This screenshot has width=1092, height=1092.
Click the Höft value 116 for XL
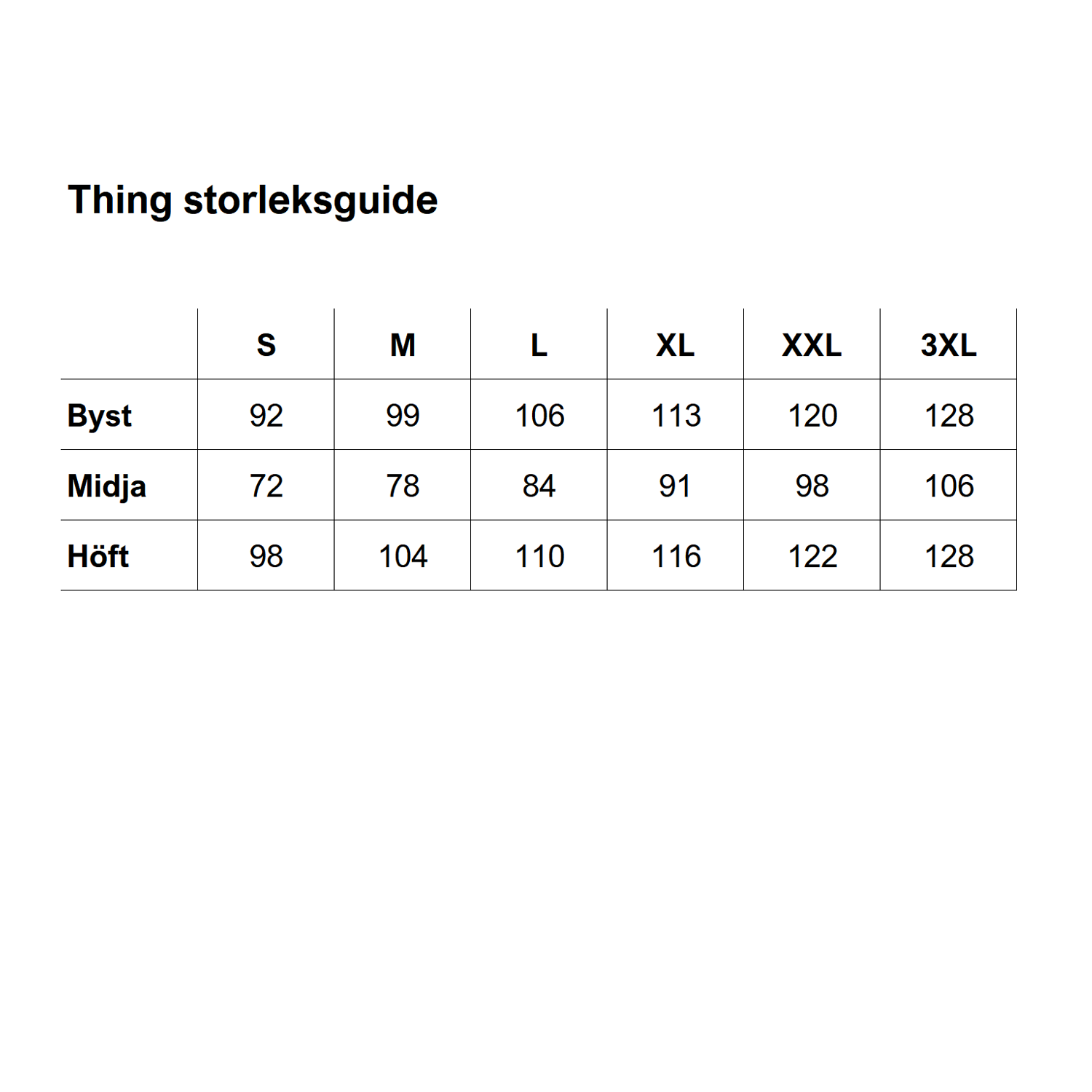coord(676,556)
